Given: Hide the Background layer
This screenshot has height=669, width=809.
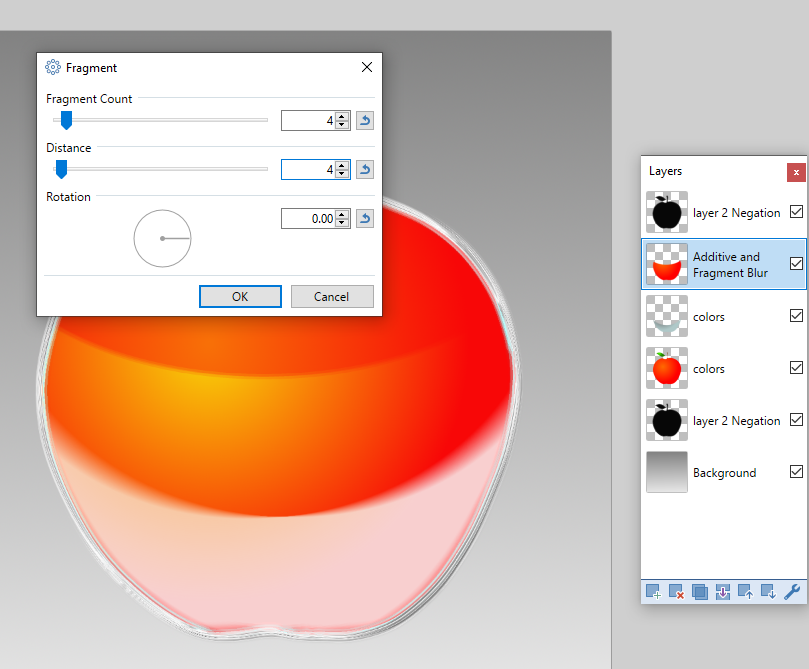Looking at the screenshot, I should click(796, 471).
